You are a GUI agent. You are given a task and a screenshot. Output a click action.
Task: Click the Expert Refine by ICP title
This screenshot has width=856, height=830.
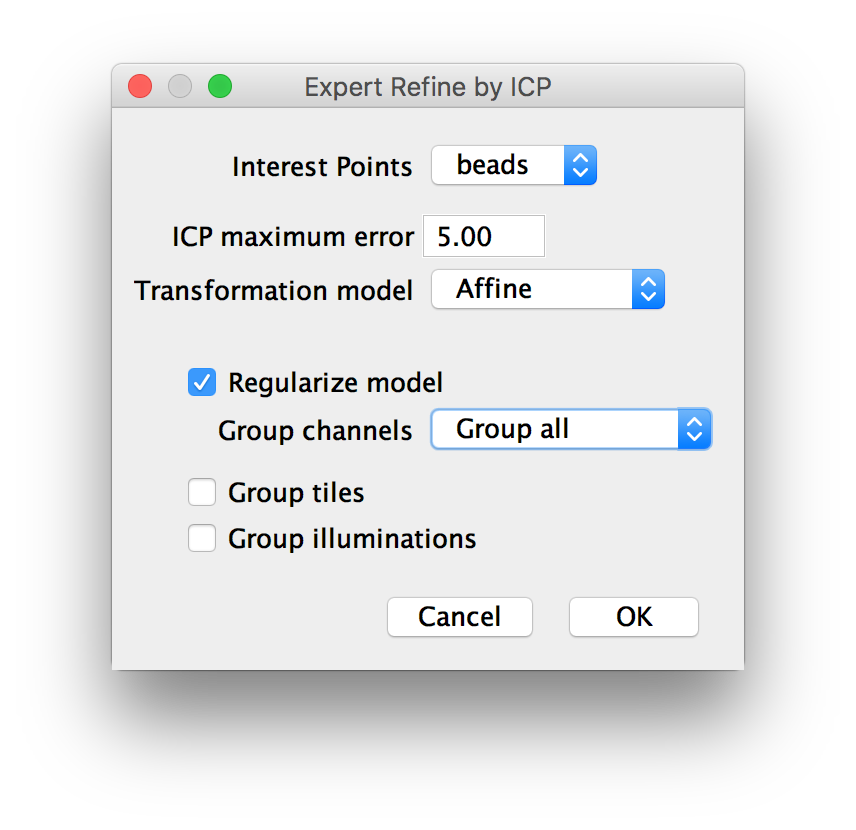click(x=428, y=87)
